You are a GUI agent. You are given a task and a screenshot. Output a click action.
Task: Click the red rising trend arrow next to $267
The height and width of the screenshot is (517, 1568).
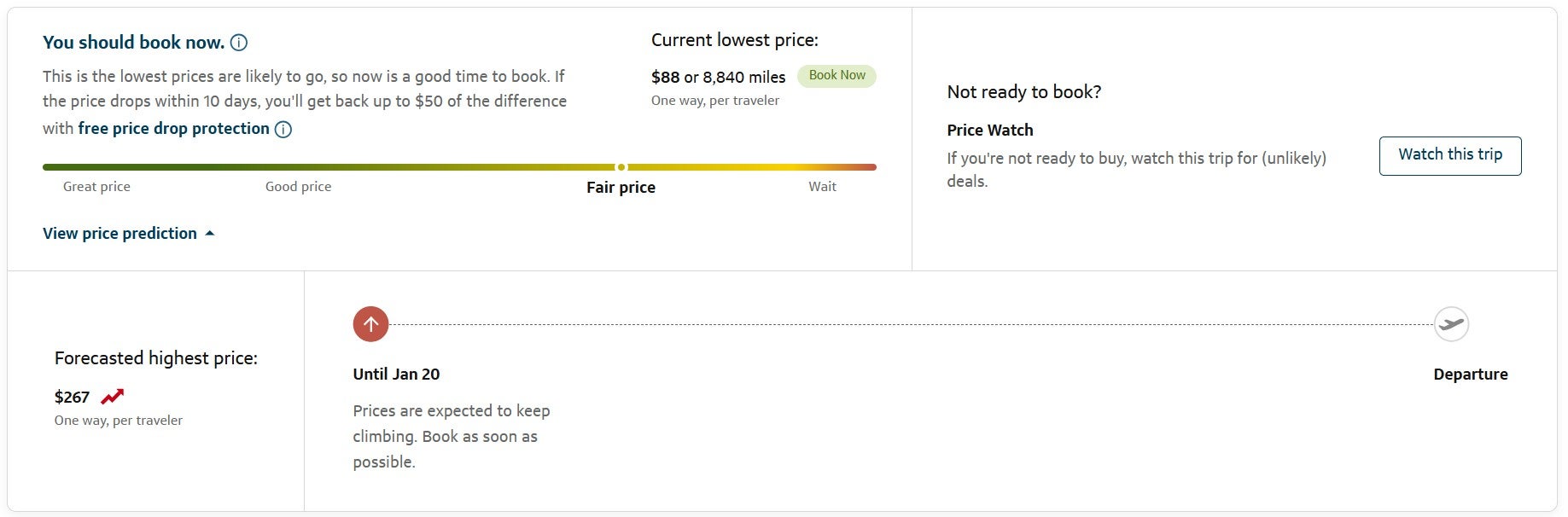[111, 394]
